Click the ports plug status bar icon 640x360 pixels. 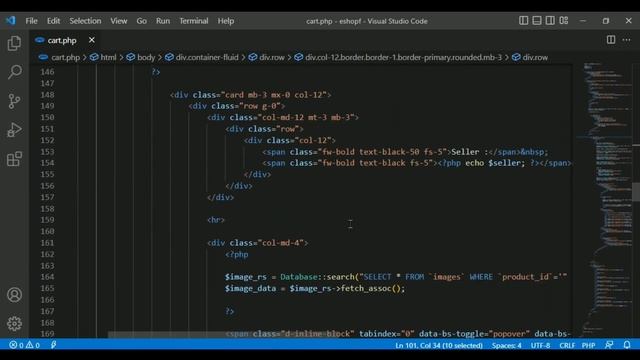[53, 345]
